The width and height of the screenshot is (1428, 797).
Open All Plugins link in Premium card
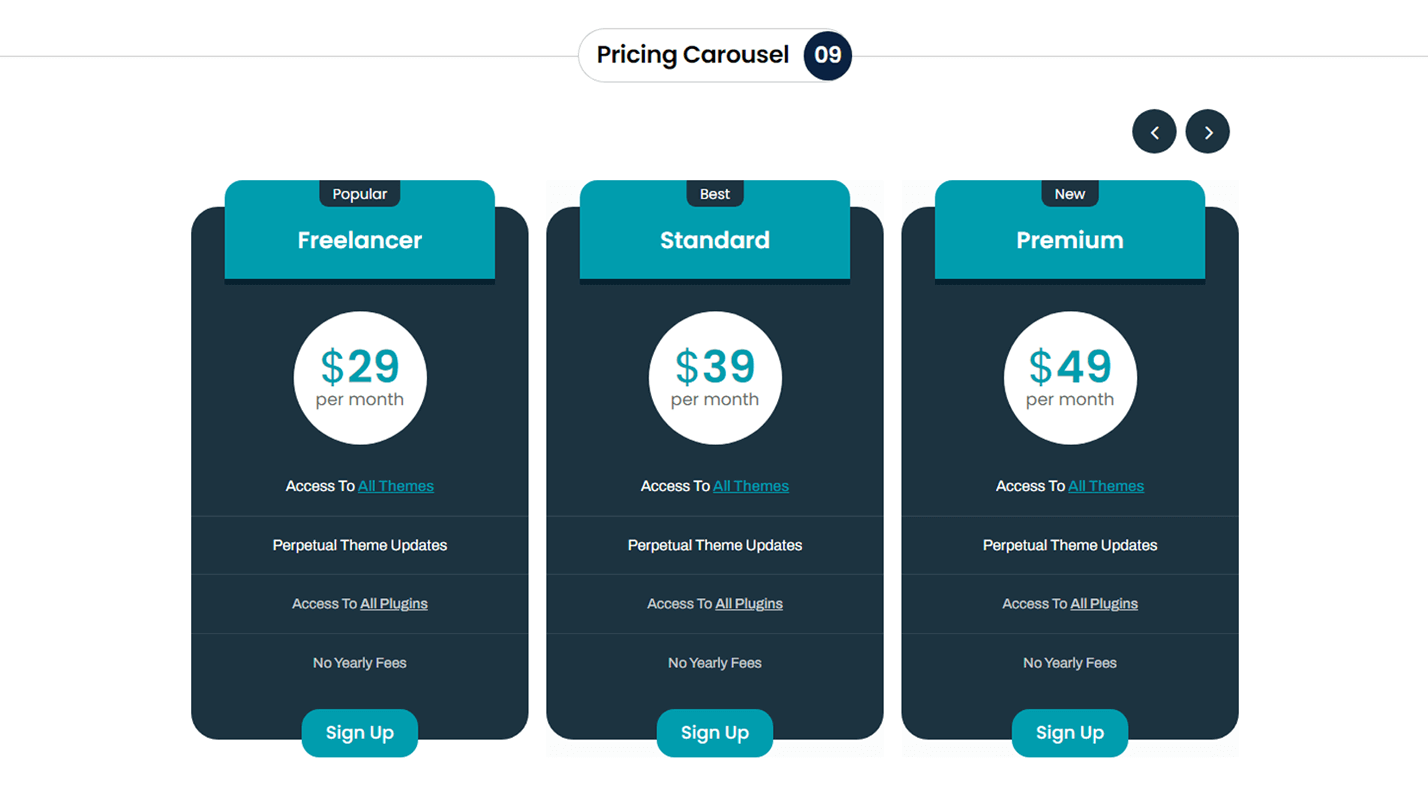tap(1104, 604)
